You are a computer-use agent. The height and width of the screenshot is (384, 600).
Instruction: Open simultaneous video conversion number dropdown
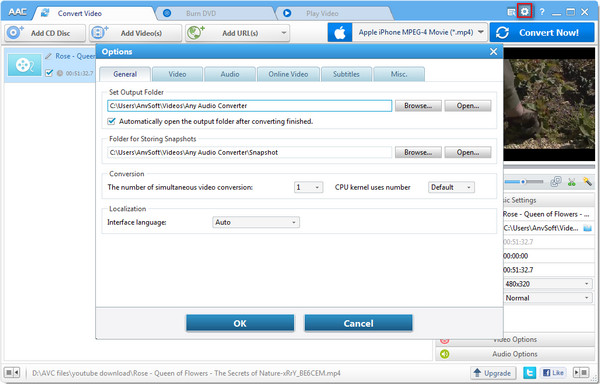308,187
